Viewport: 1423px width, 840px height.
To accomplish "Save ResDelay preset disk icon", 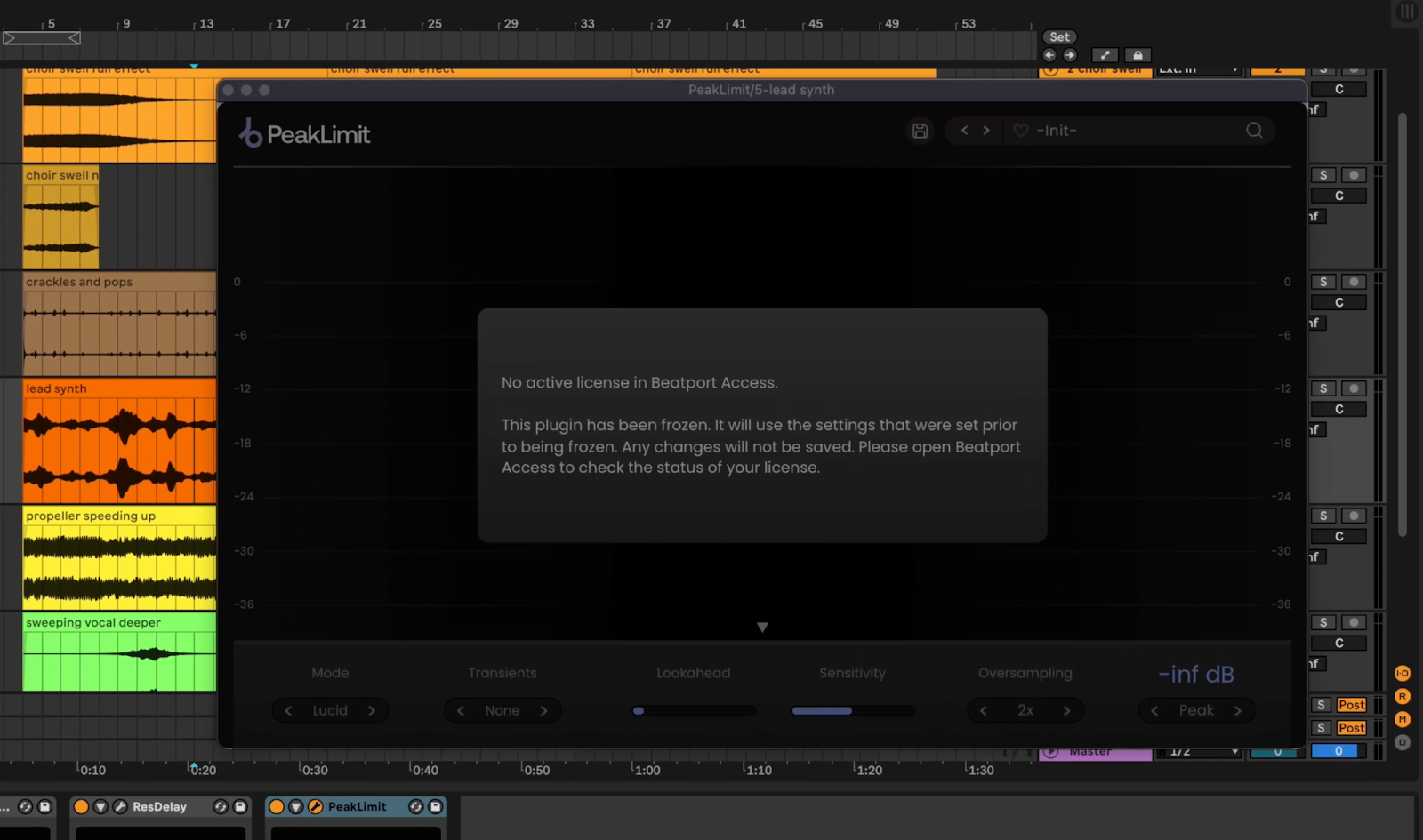I will tap(240, 807).
